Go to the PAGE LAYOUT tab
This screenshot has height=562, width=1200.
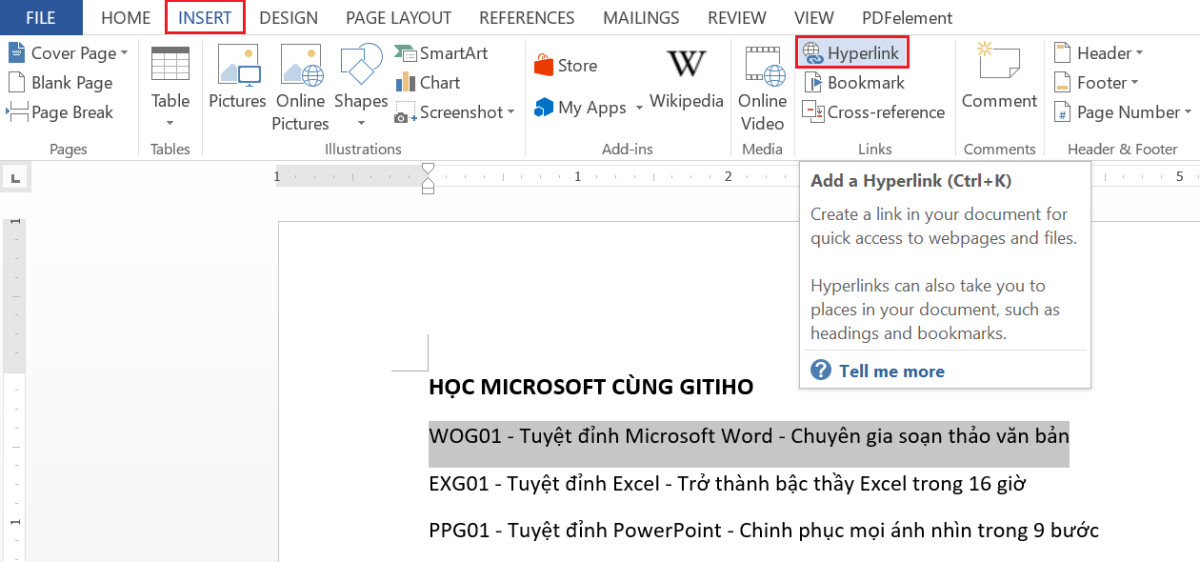[398, 18]
